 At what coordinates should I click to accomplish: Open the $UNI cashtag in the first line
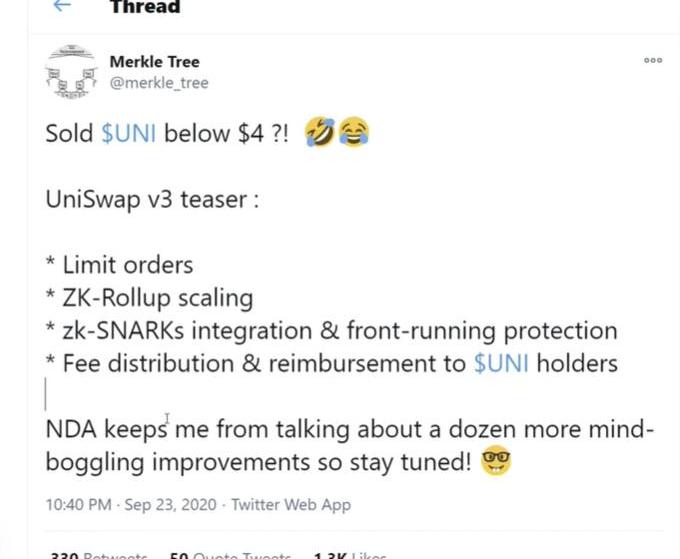pyautogui.click(x=129, y=134)
